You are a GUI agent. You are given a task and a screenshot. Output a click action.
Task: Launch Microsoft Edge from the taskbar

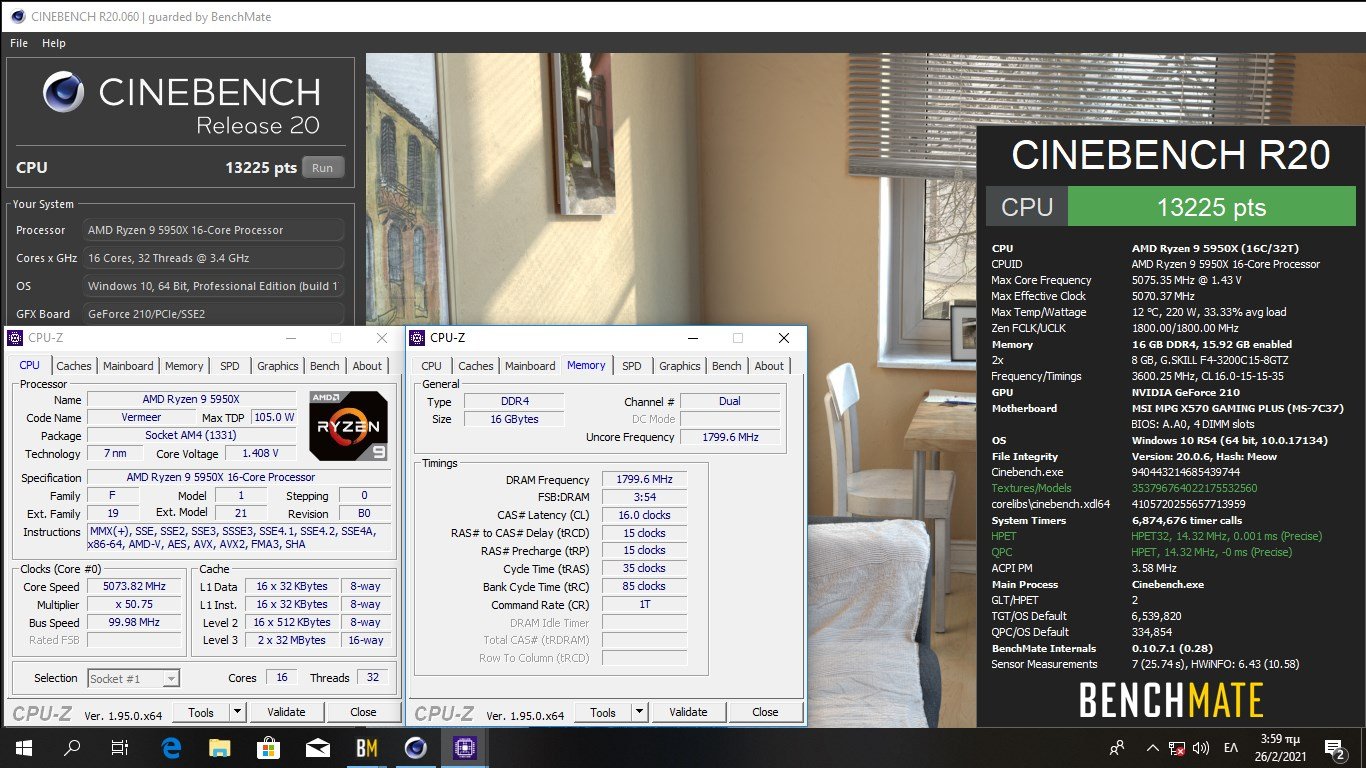(170, 747)
